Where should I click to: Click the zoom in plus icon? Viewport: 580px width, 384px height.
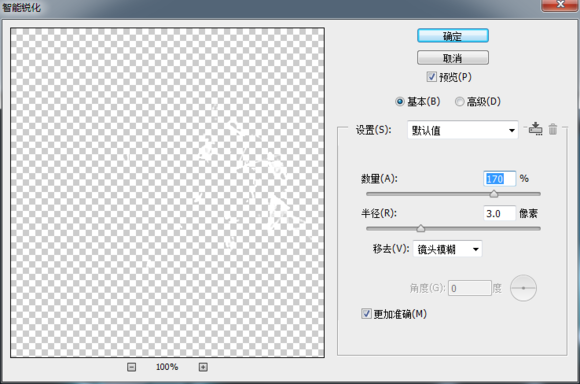tap(203, 367)
